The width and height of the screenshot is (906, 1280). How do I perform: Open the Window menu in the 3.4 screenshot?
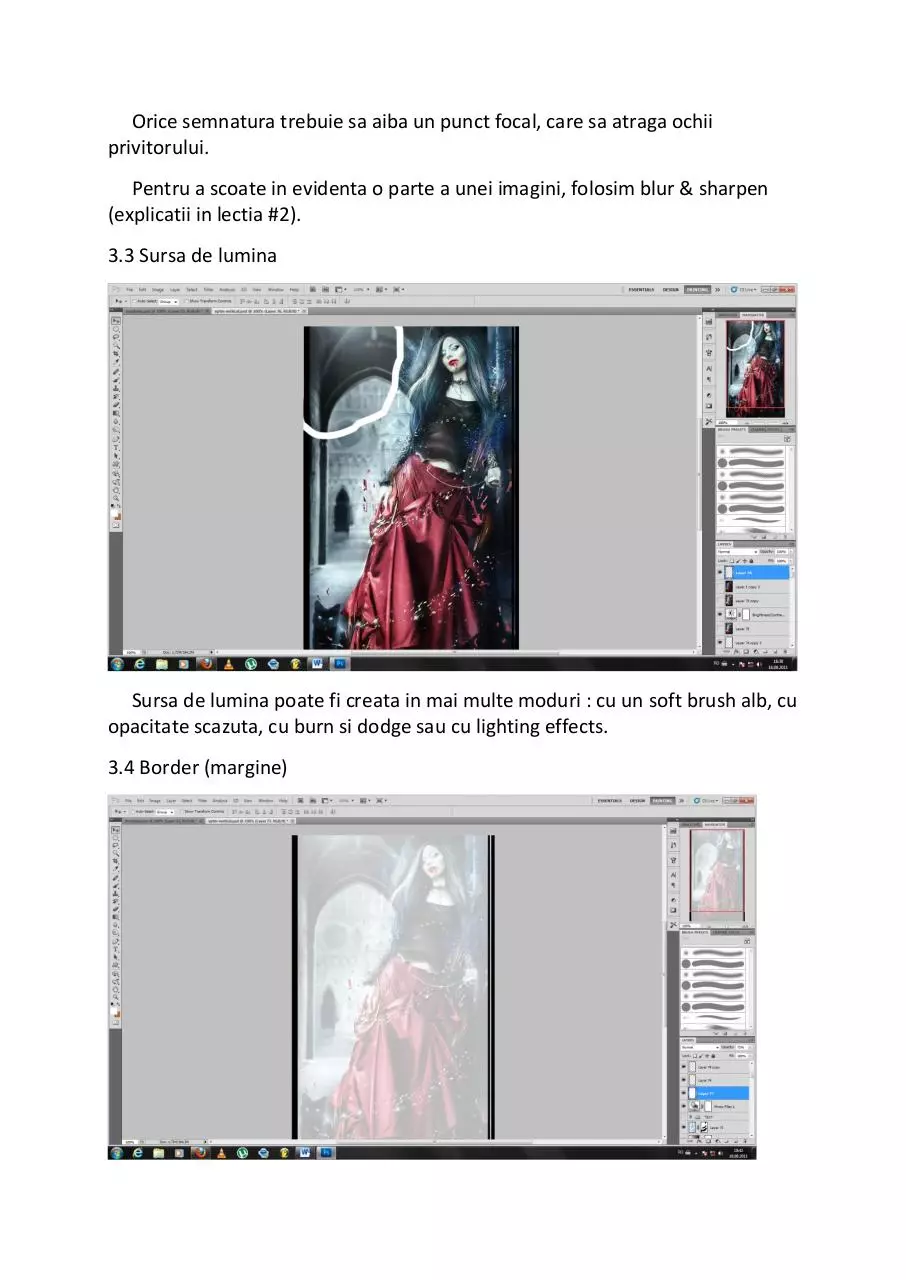coord(266,801)
